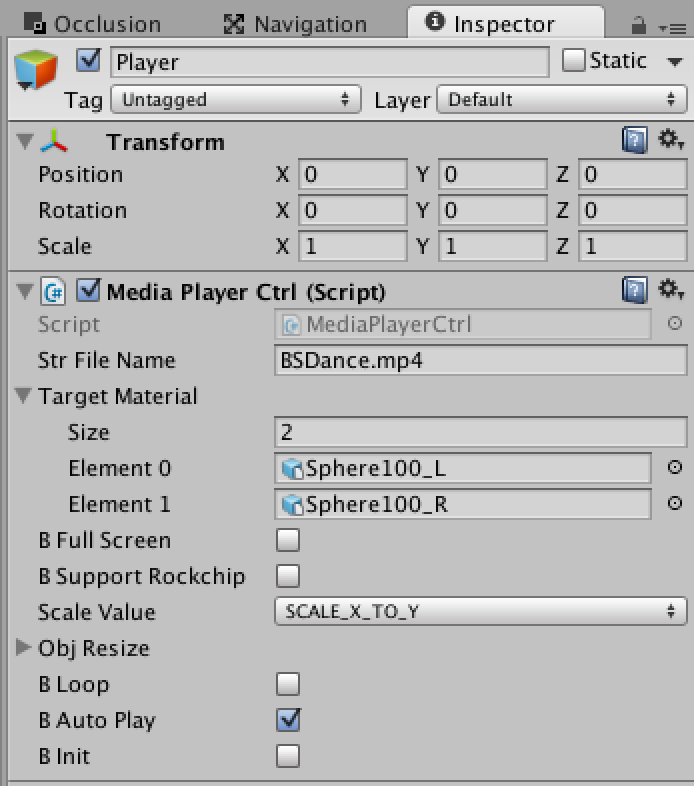
Task: Disable Media Player Ctrl script checkbox
Action: [x=89, y=290]
